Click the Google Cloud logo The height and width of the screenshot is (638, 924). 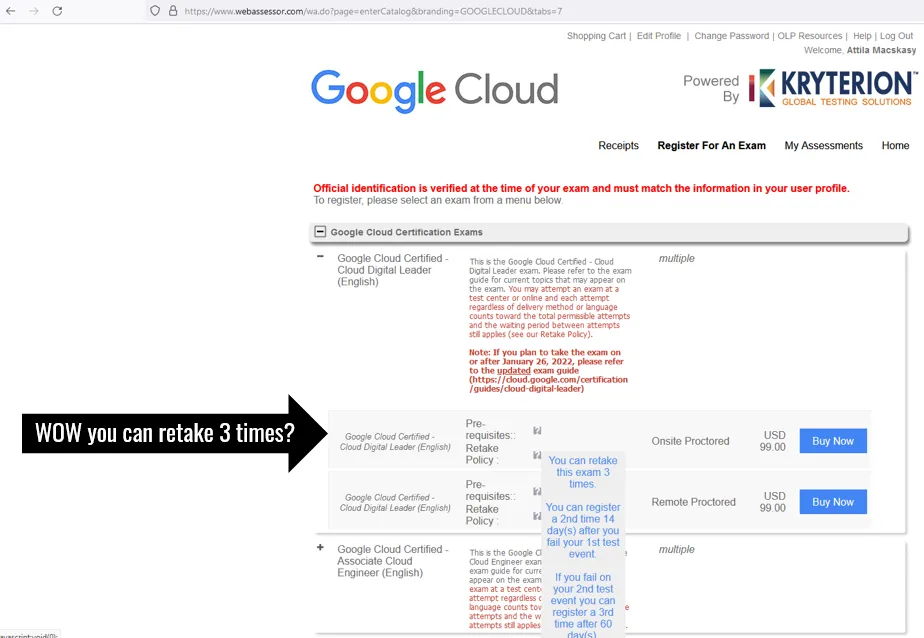click(435, 91)
